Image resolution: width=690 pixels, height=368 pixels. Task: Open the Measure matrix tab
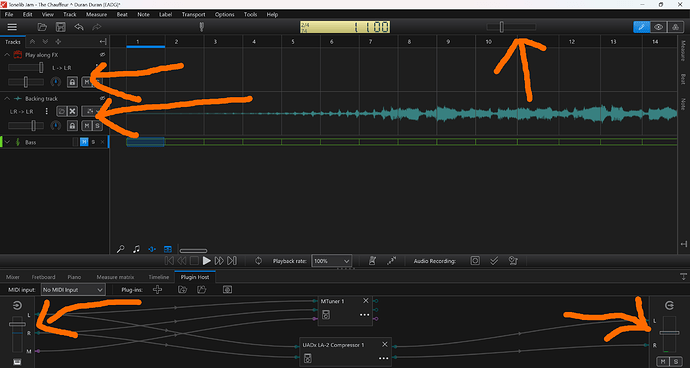(x=115, y=277)
